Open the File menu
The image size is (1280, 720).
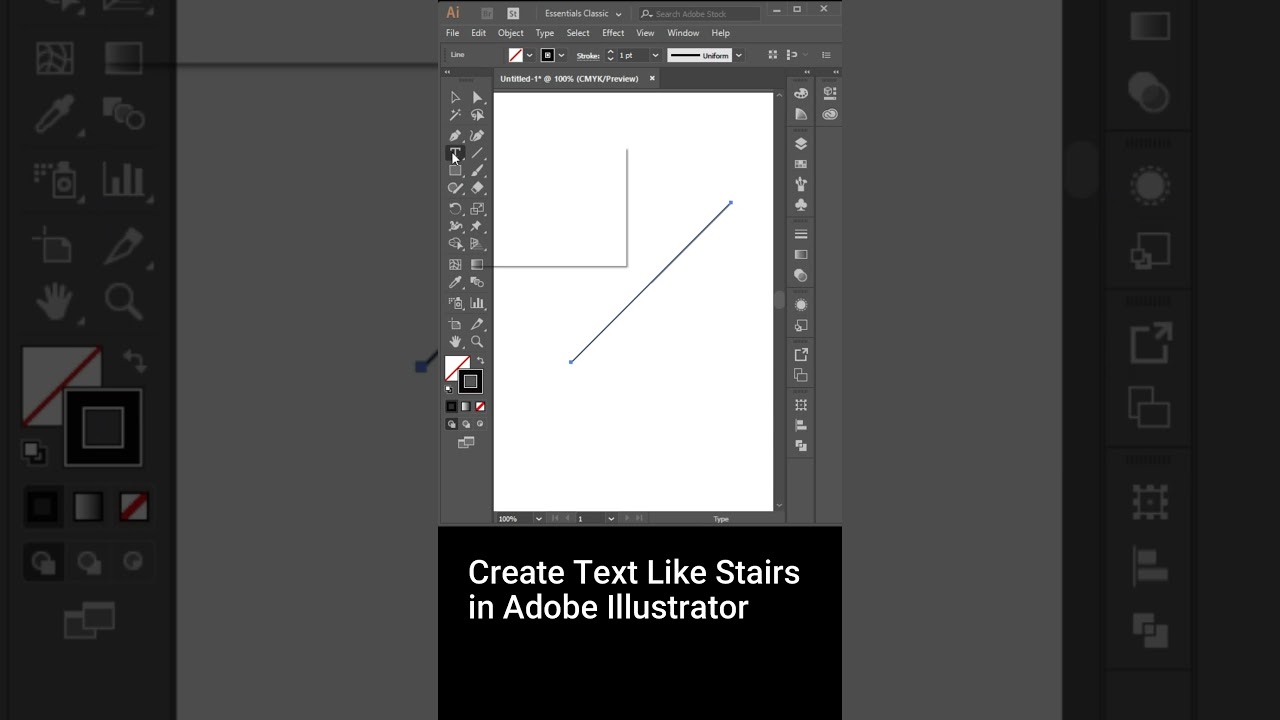[453, 33]
